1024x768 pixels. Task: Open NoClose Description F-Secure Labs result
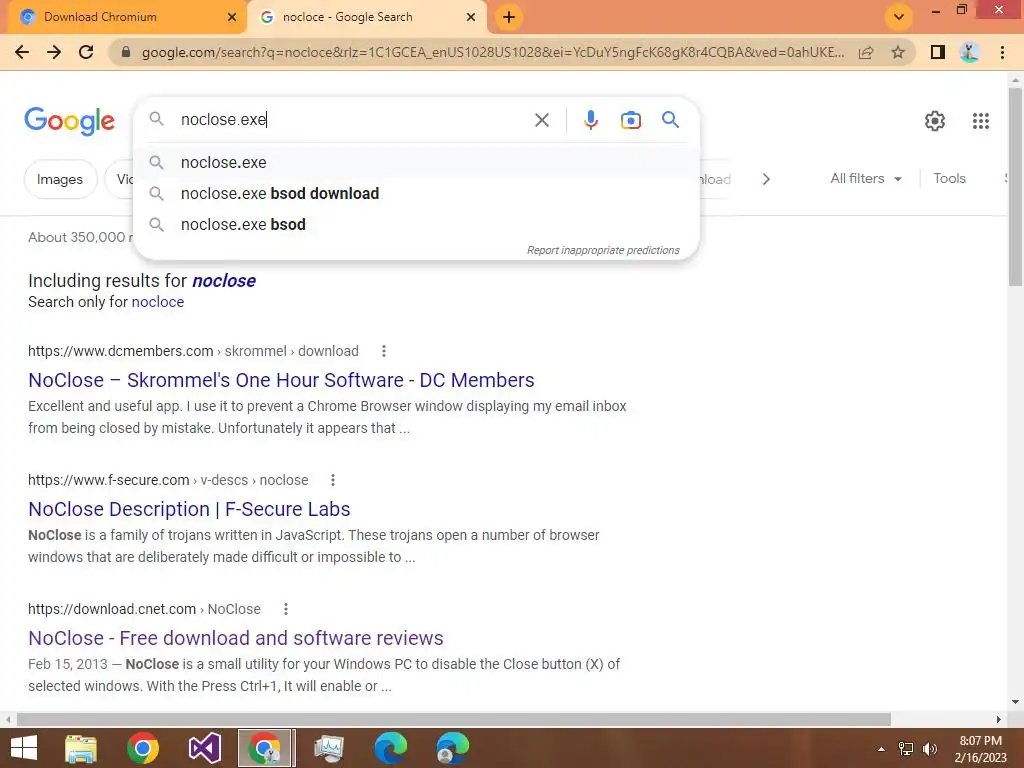pos(189,509)
